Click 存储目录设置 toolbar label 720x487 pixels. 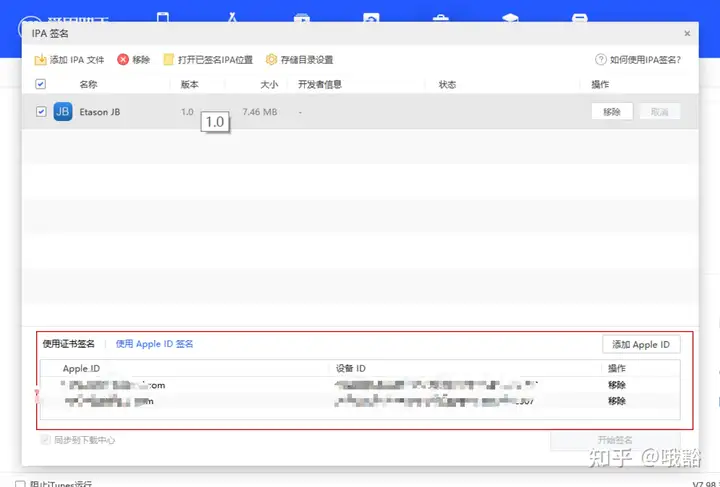307,60
